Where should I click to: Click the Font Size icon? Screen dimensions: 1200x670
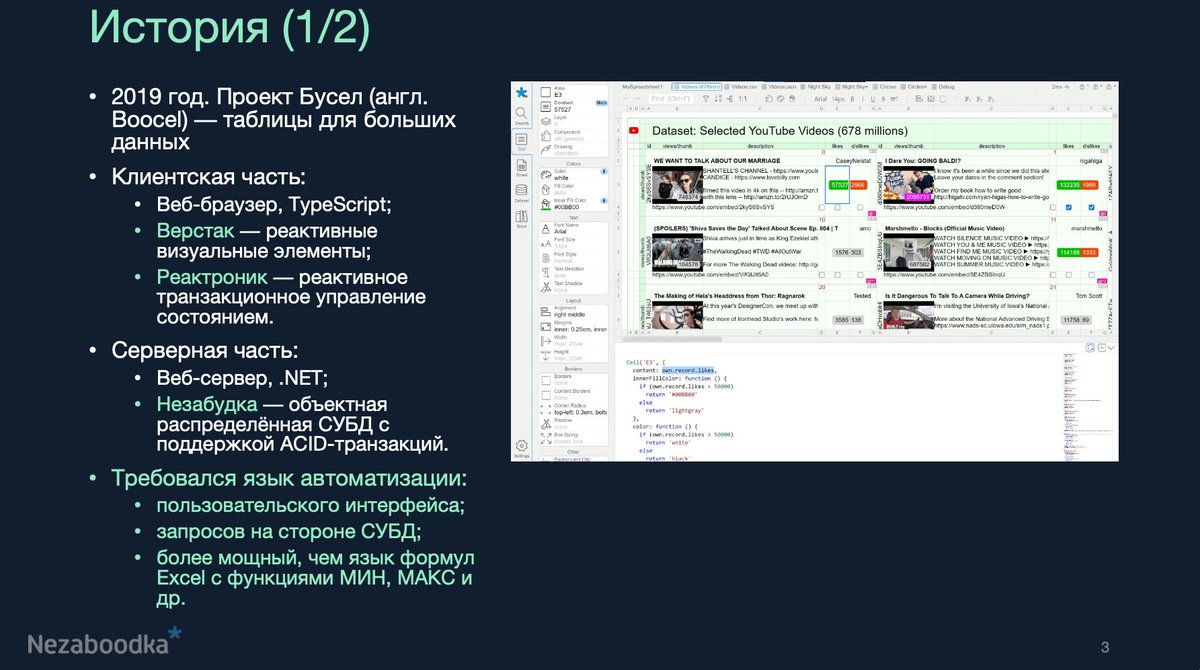point(546,243)
